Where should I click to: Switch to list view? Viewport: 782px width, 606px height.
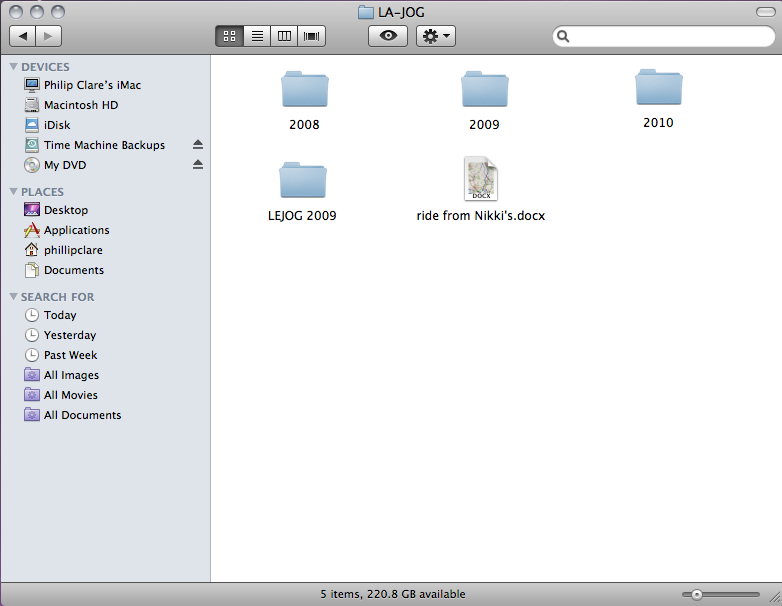[x=257, y=36]
